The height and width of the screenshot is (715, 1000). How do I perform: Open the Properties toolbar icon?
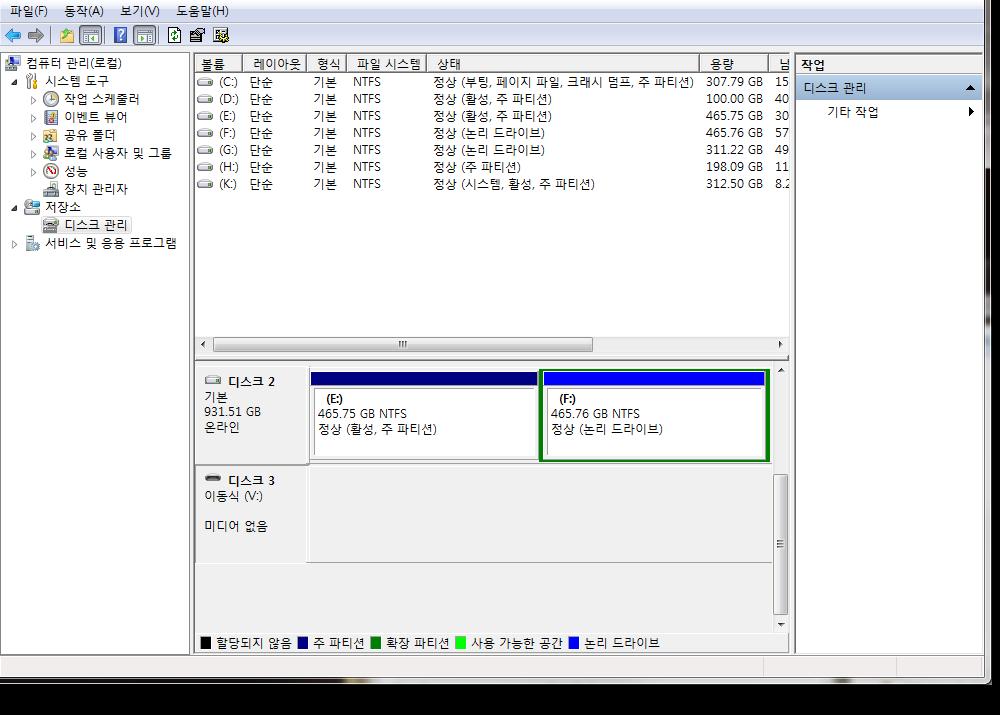[197, 36]
